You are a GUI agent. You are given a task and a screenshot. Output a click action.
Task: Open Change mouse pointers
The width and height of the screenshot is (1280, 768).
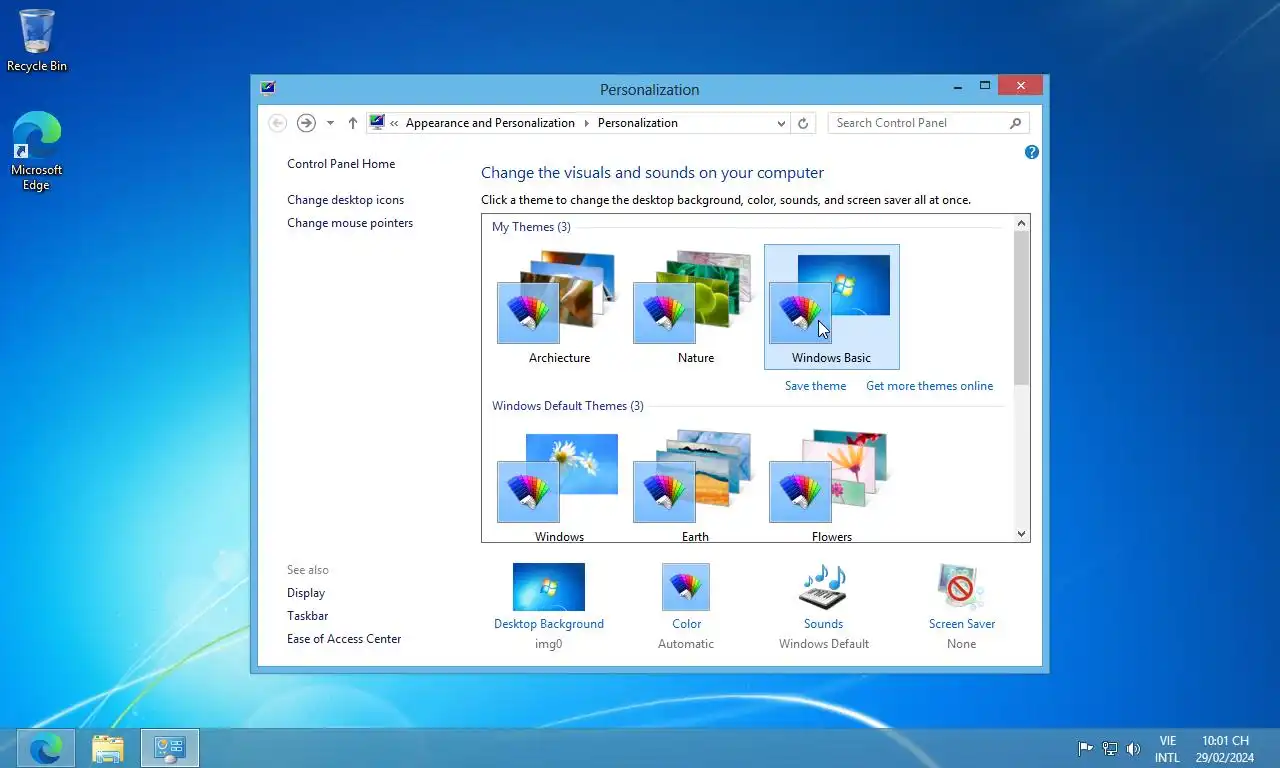(x=350, y=223)
